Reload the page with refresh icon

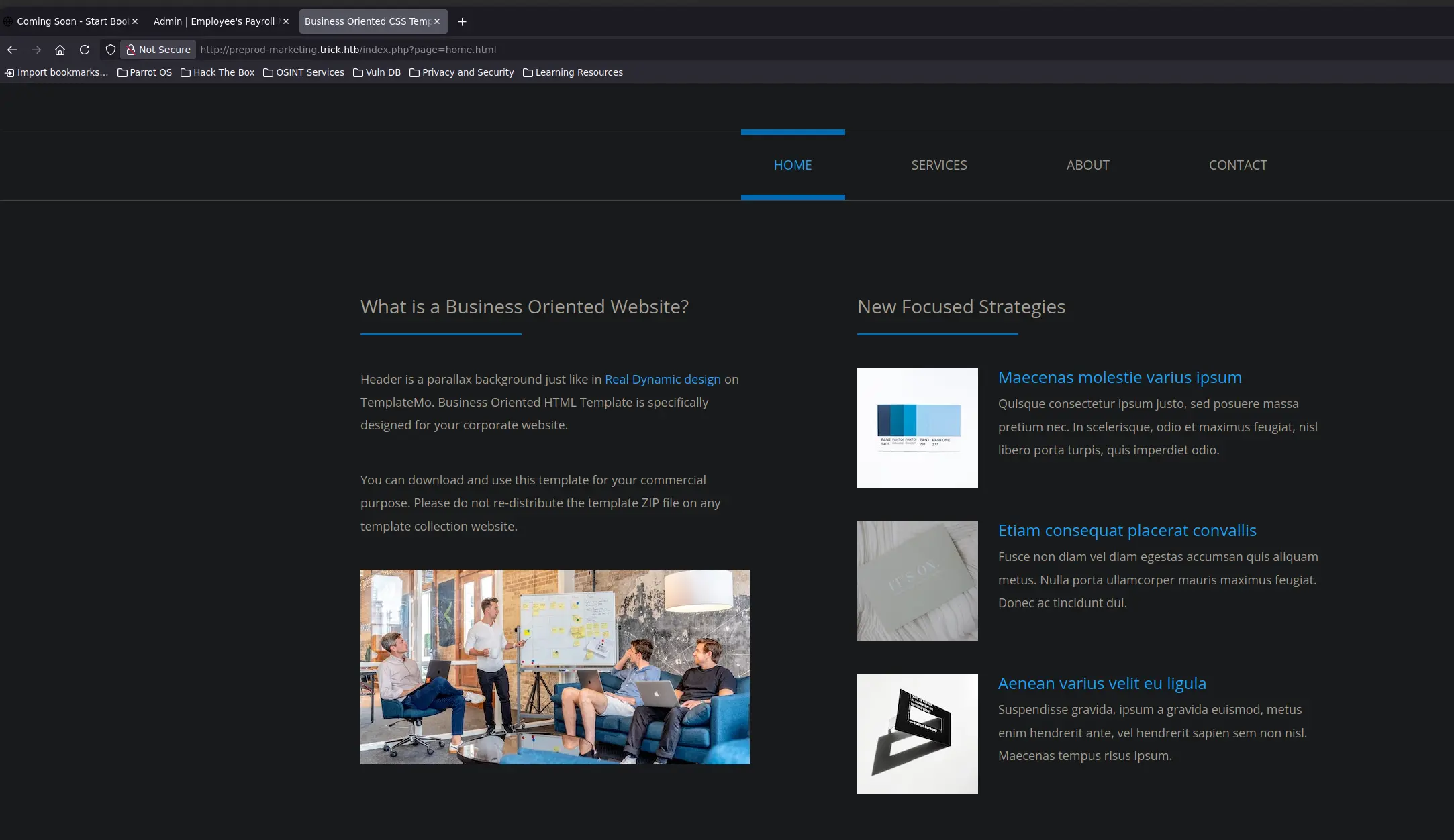(85, 50)
